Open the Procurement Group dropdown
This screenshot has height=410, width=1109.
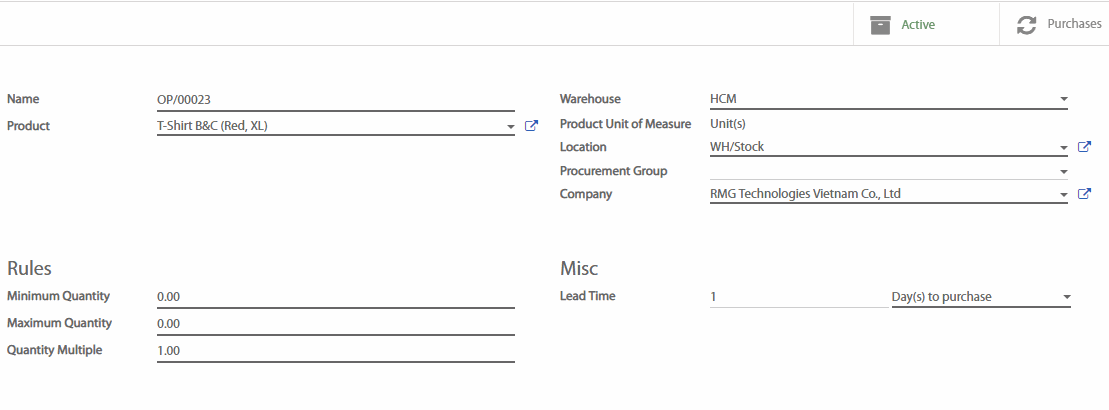coord(1063,172)
